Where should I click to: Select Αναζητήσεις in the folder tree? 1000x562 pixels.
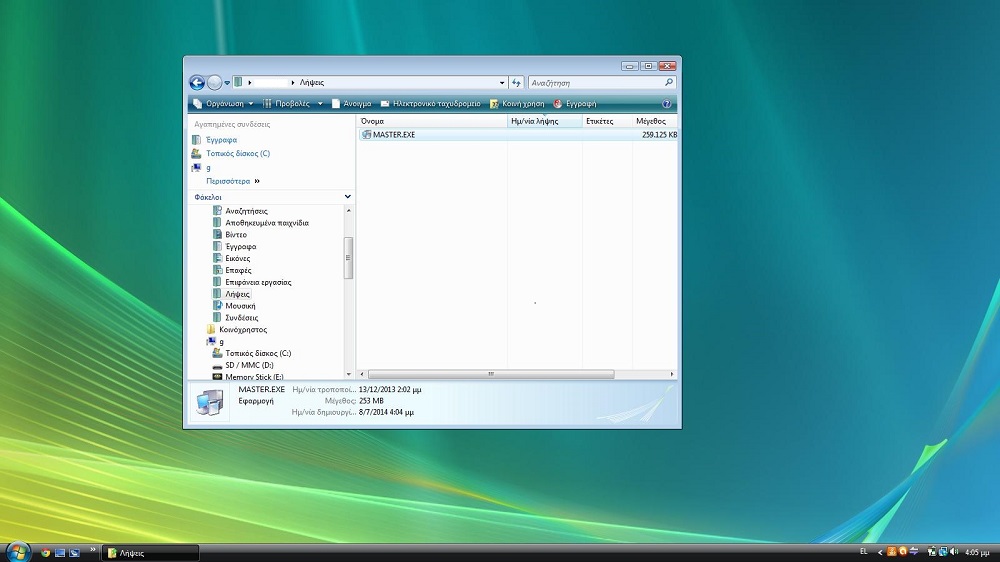point(246,211)
